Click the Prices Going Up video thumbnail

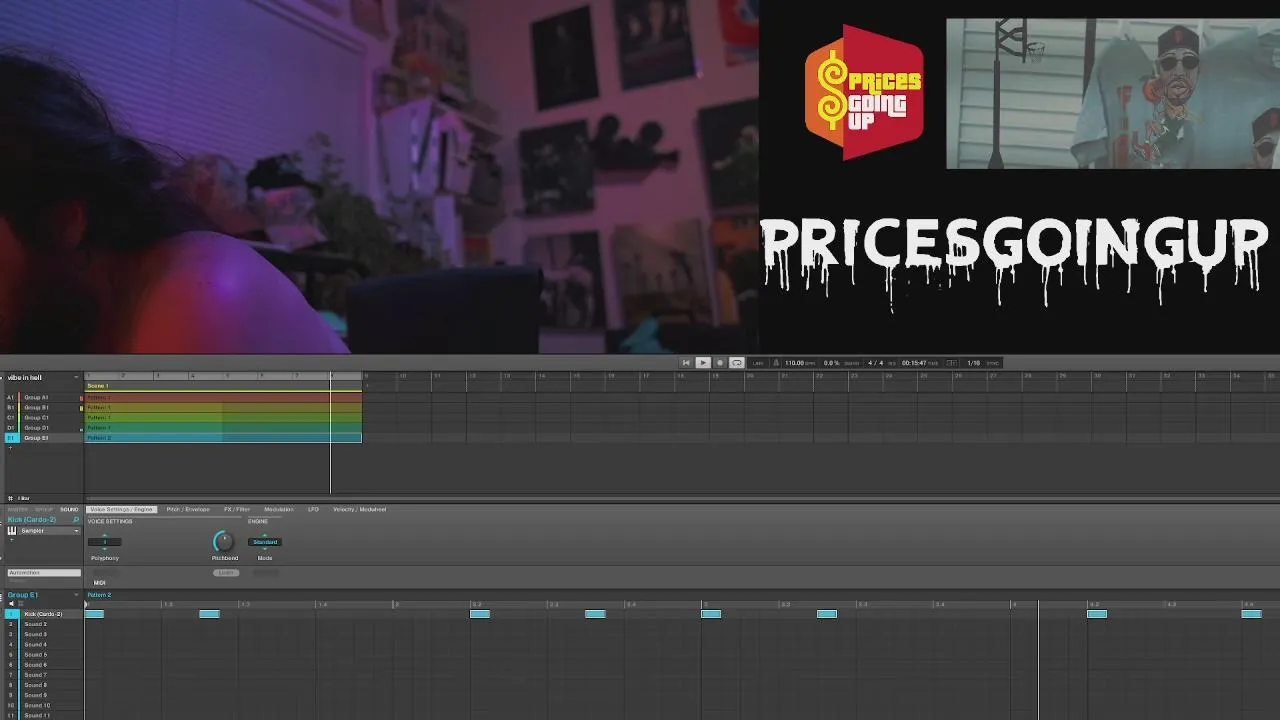click(x=1113, y=93)
